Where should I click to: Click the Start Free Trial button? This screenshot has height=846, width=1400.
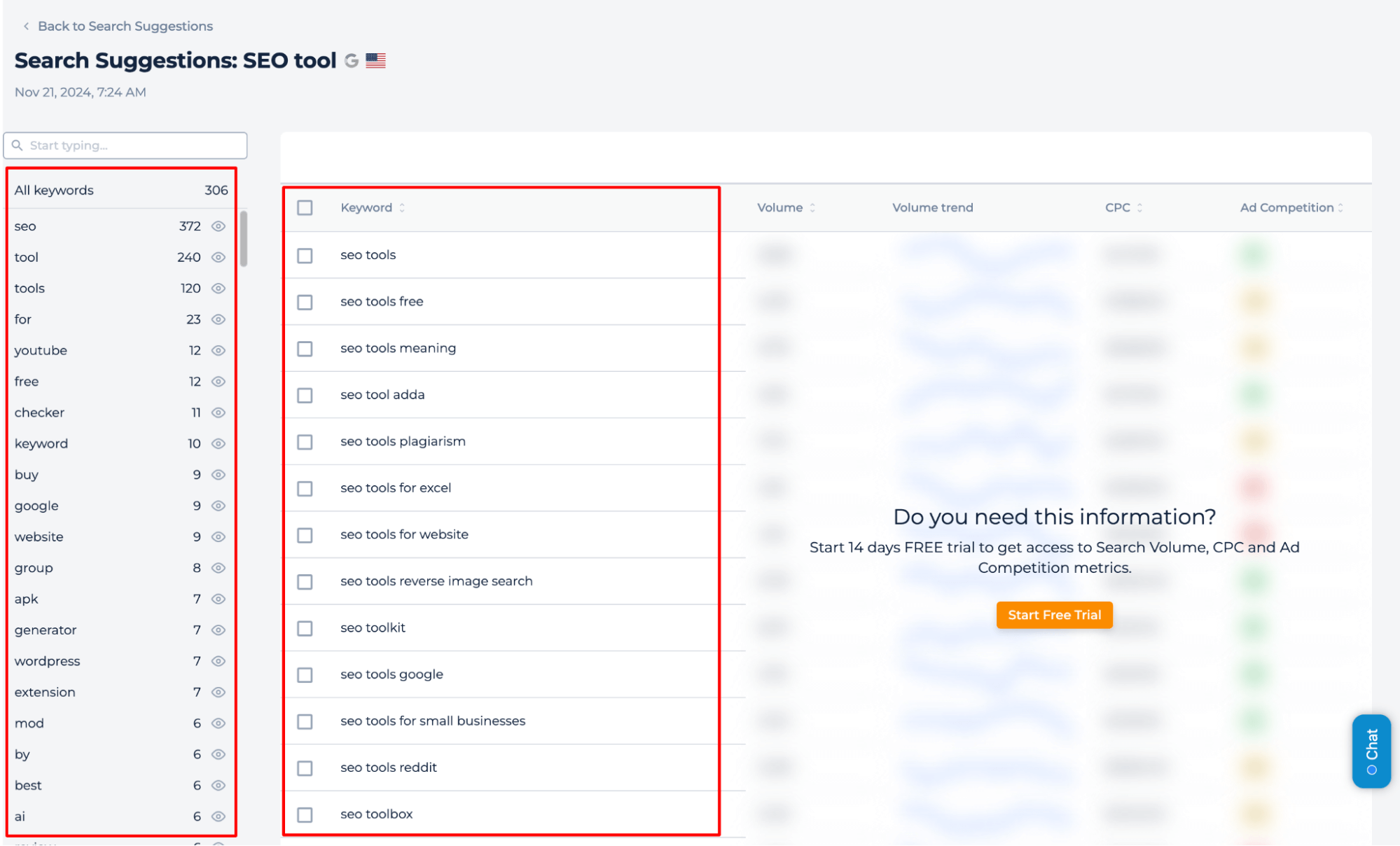pyautogui.click(x=1054, y=615)
